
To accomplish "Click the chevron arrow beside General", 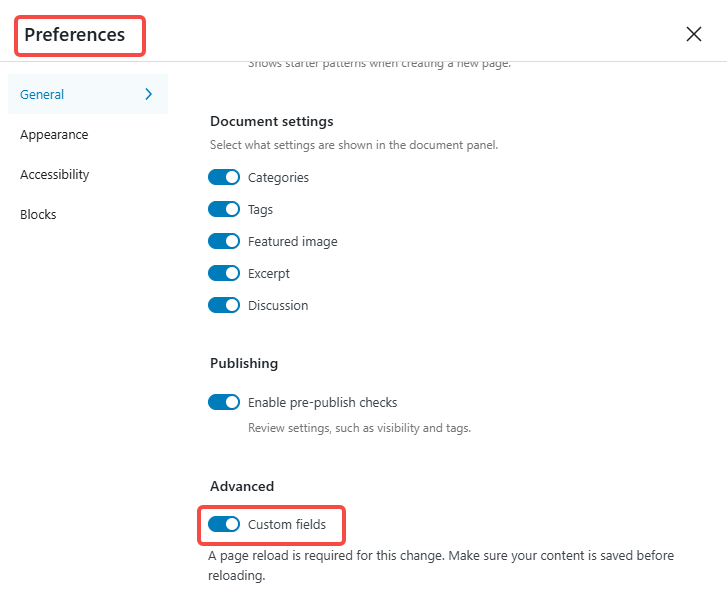I will (149, 94).
